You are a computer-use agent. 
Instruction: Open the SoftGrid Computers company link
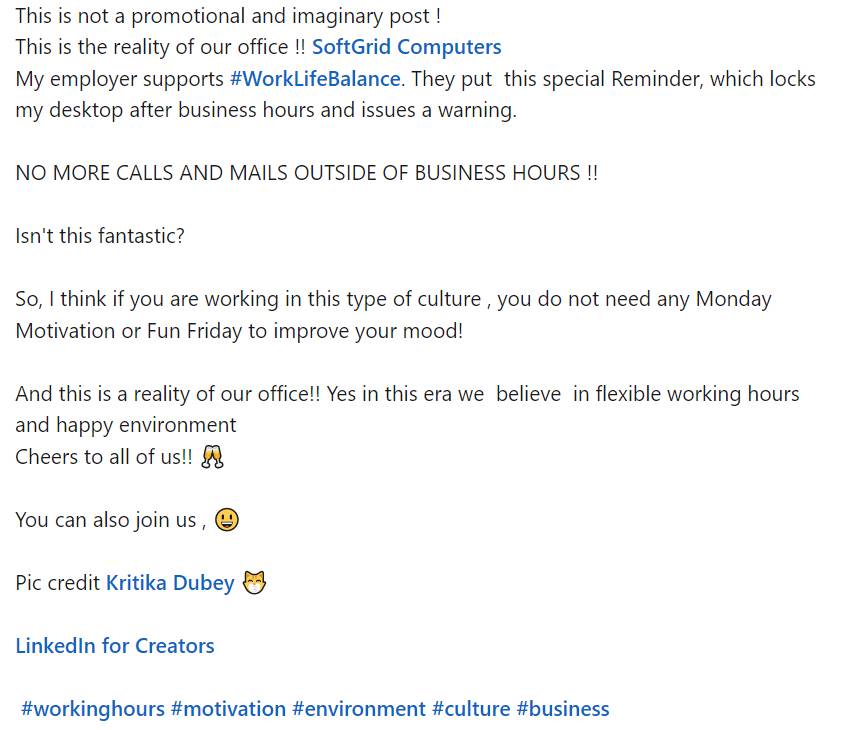pos(406,47)
